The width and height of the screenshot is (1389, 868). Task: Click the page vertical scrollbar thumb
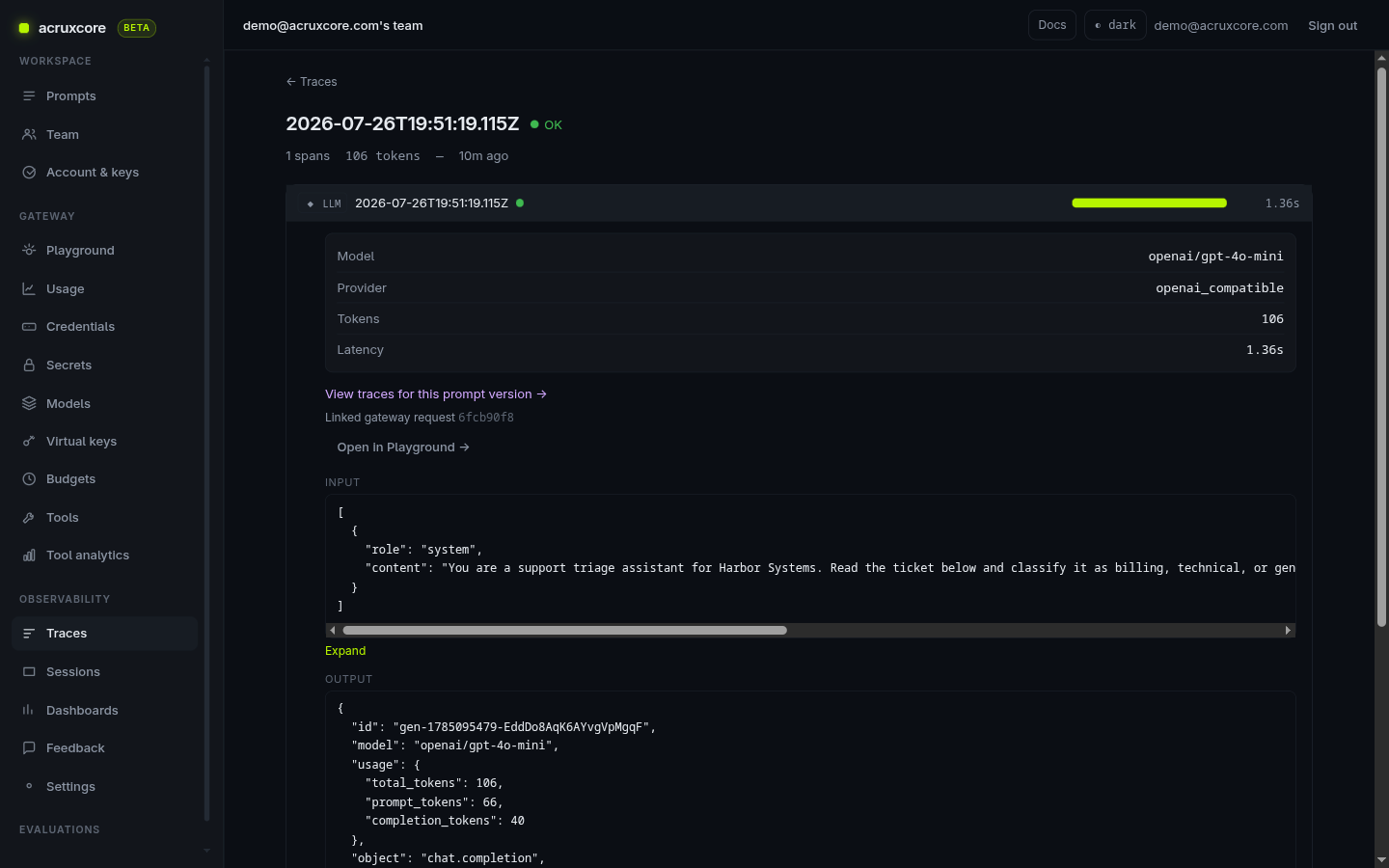1381,347
